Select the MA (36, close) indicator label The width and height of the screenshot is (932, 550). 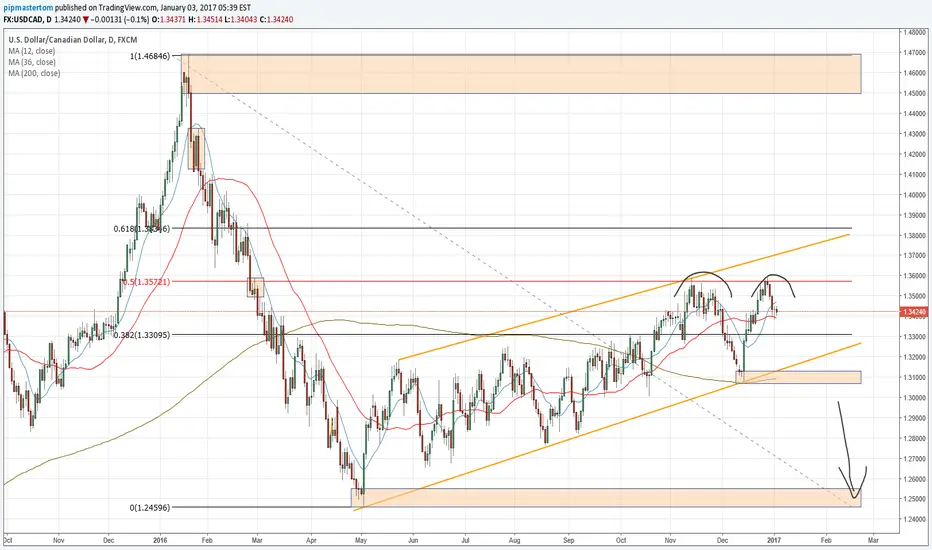pyautogui.click(x=32, y=62)
